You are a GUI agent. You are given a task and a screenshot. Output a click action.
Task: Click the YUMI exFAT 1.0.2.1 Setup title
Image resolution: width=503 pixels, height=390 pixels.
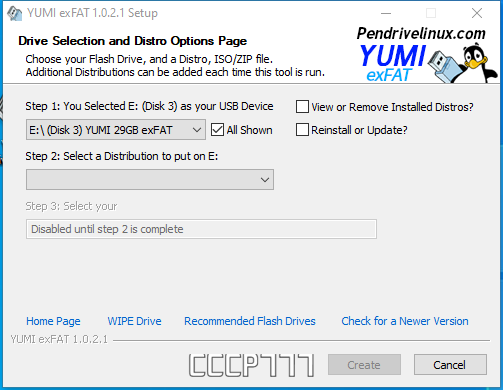click(92, 13)
